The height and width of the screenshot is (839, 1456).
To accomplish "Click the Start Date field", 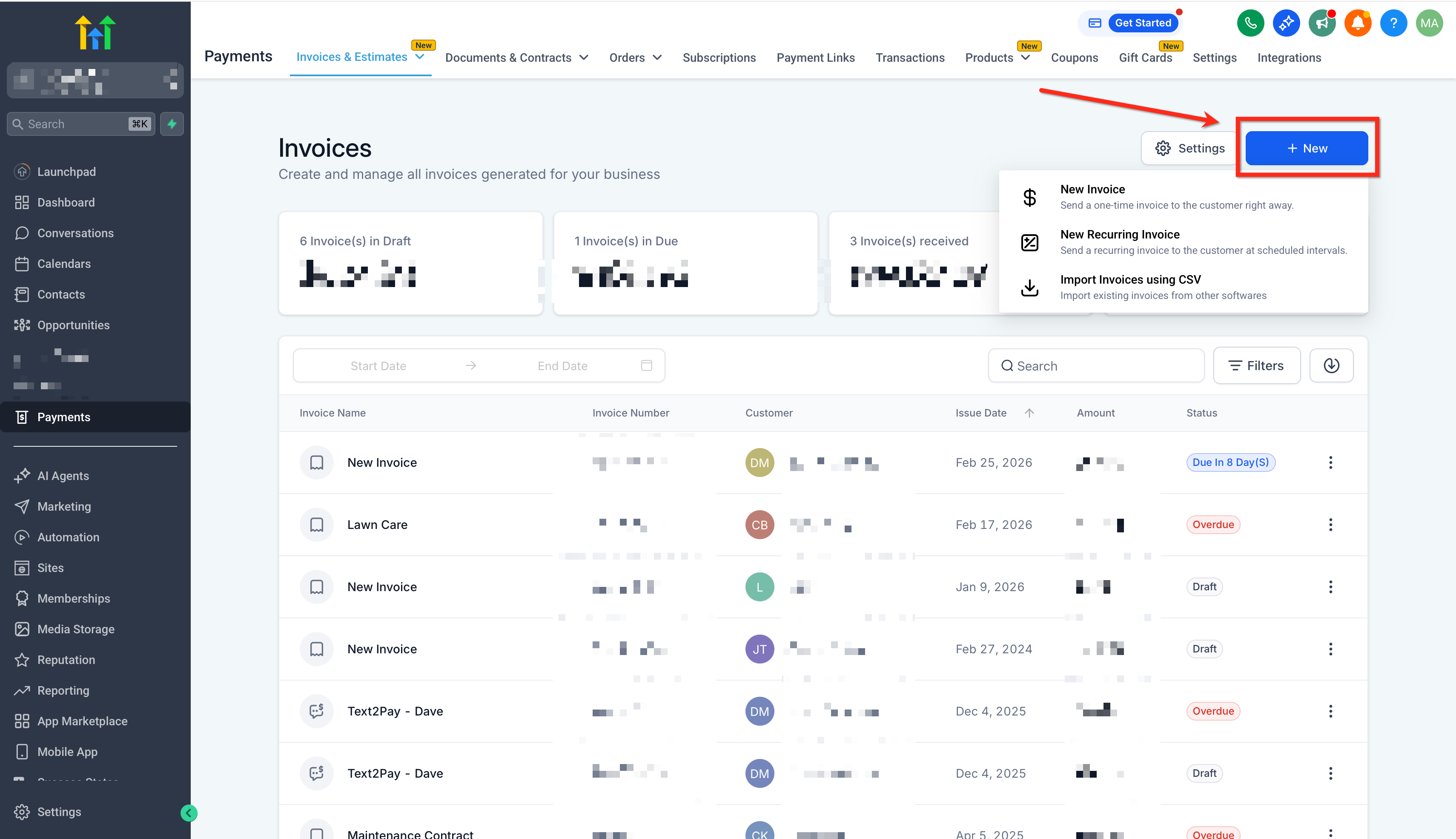I will click(x=378, y=366).
